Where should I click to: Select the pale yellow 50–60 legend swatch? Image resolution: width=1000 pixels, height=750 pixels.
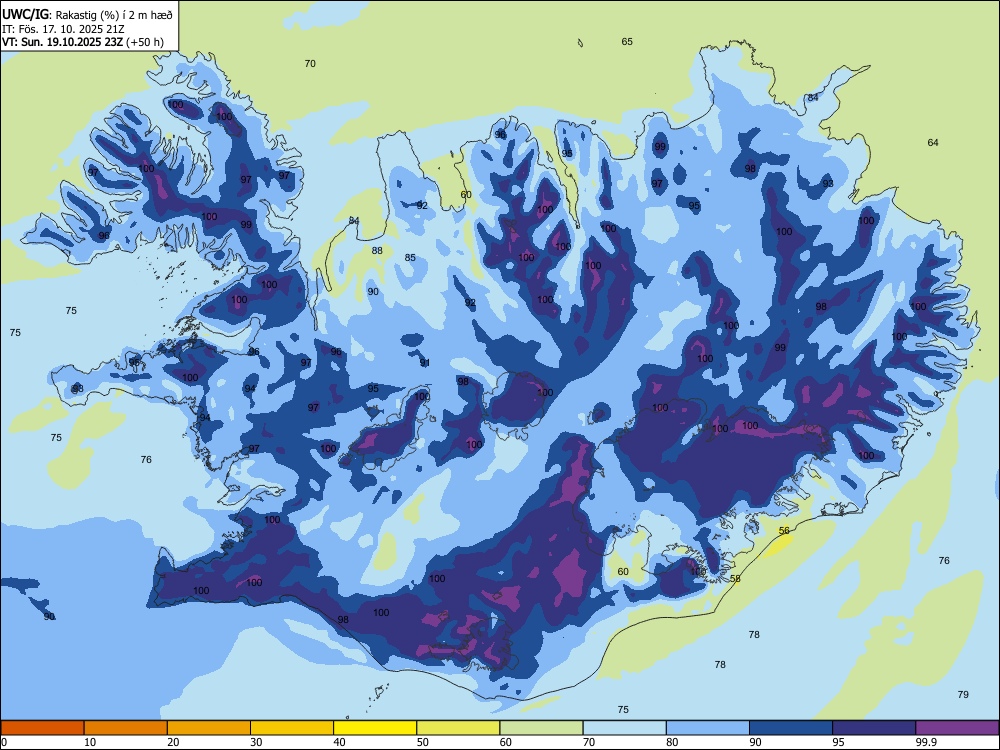[x=458, y=728]
